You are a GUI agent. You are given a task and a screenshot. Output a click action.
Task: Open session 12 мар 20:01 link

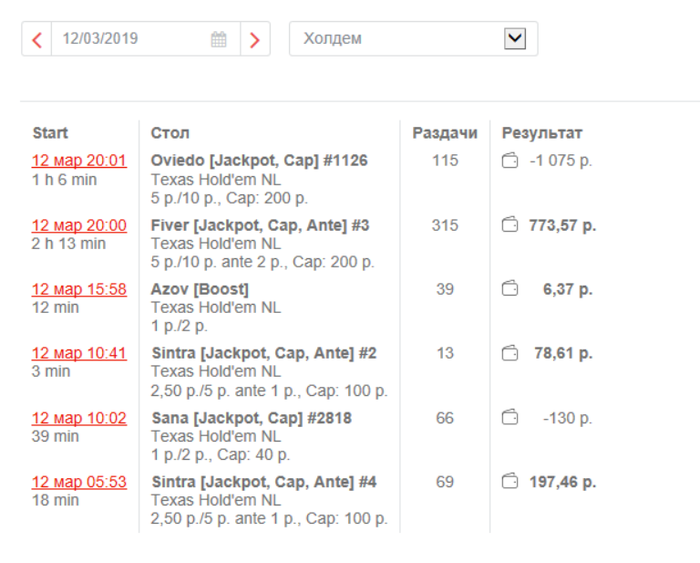(79, 161)
